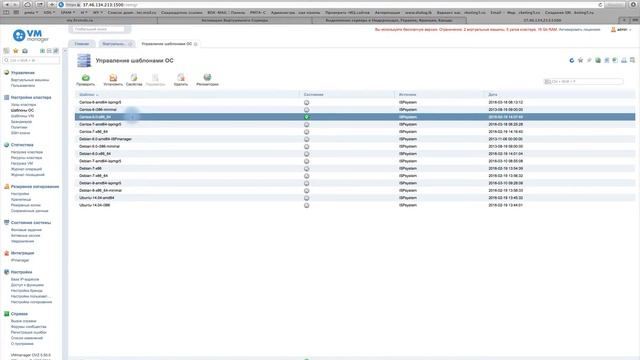The image size is (640, 360).
Task: Select the Debian-8-amd64-ispmgr5 row
Action: click(x=355, y=183)
